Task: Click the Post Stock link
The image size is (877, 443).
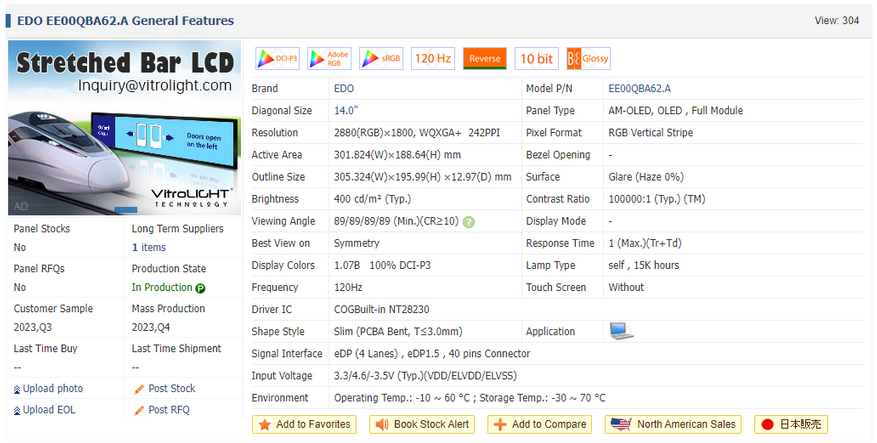Action: (165, 389)
